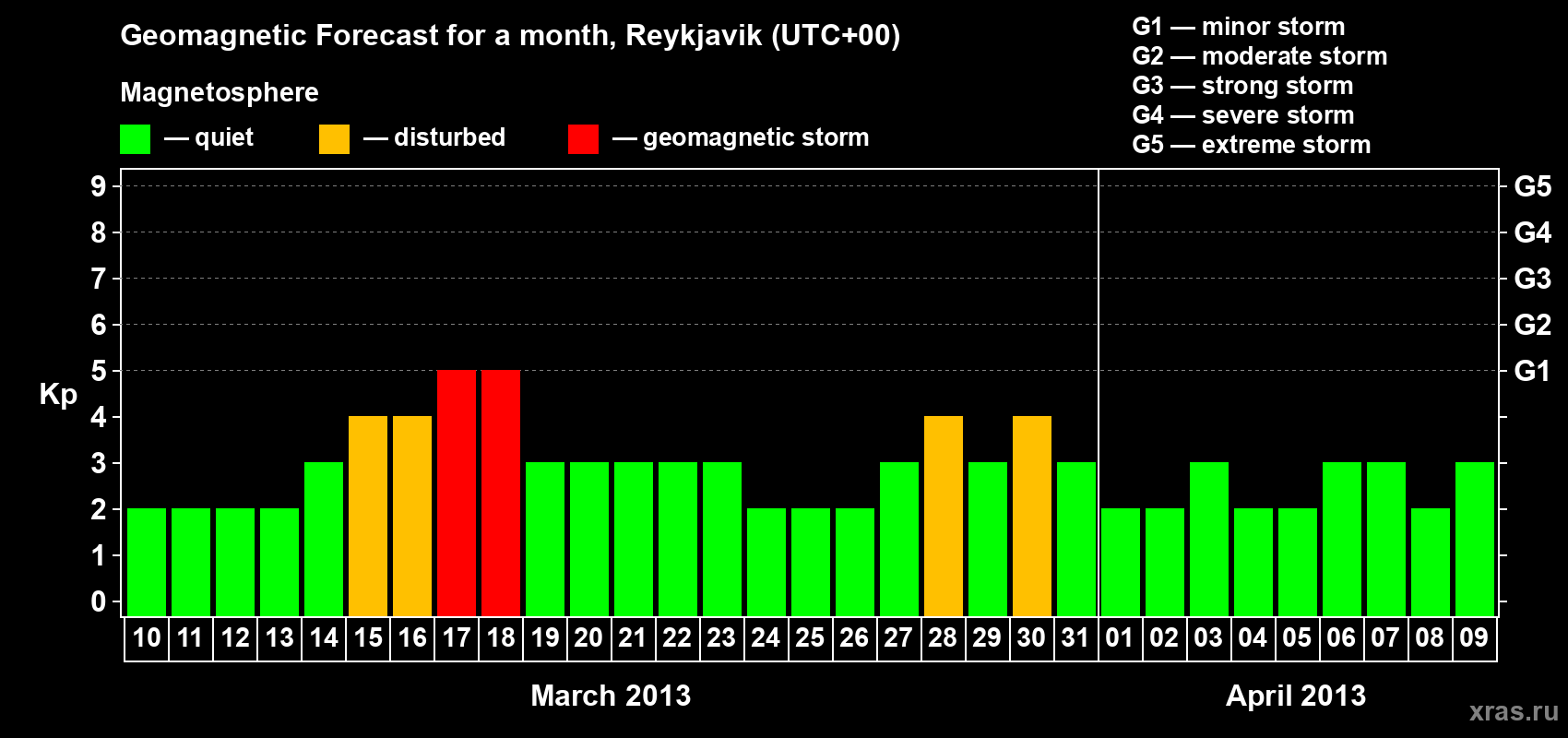Click the 'G3 — strong storm' legend text
Viewport: 1568px width, 738px height.
[x=1242, y=86]
